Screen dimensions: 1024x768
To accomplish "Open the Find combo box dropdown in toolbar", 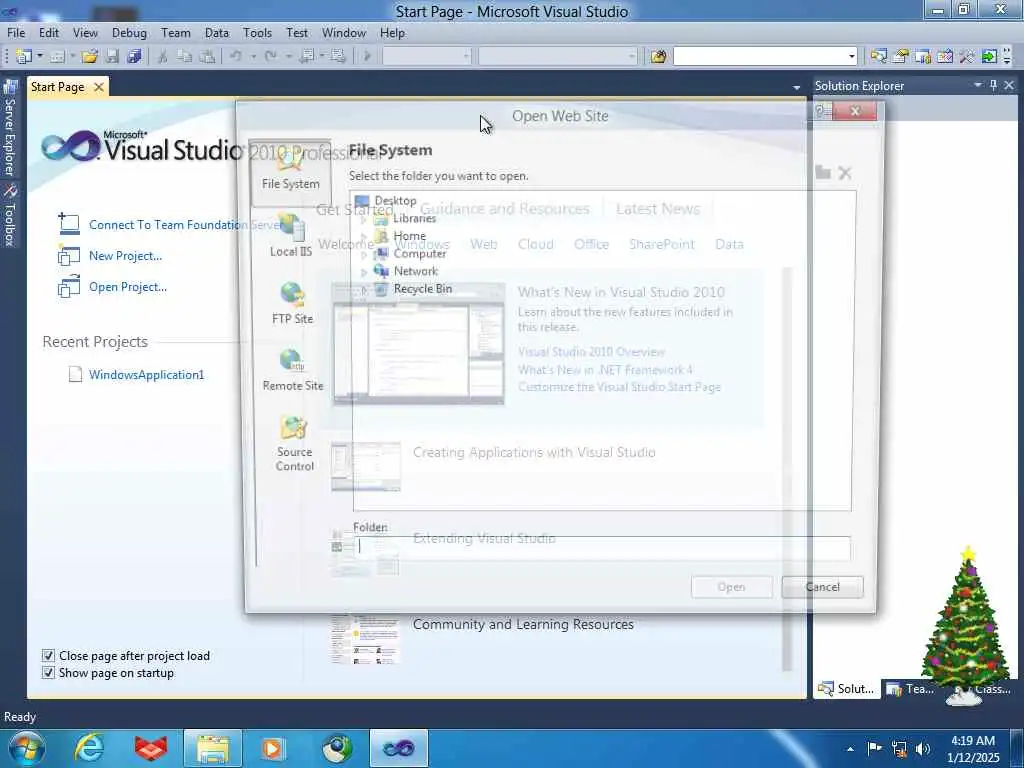I will point(851,57).
